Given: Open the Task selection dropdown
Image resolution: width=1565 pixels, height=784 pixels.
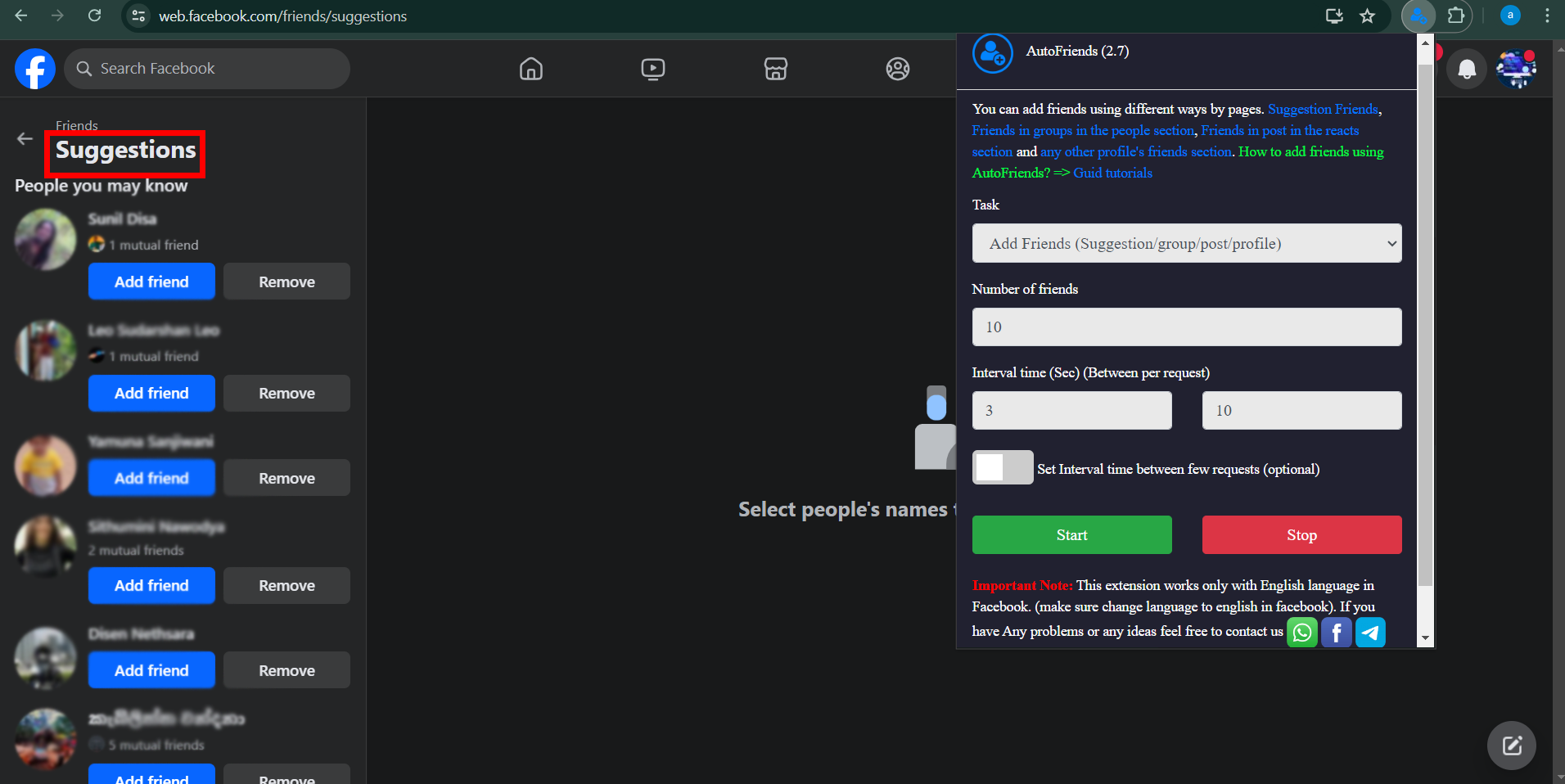Looking at the screenshot, I should coord(1186,243).
